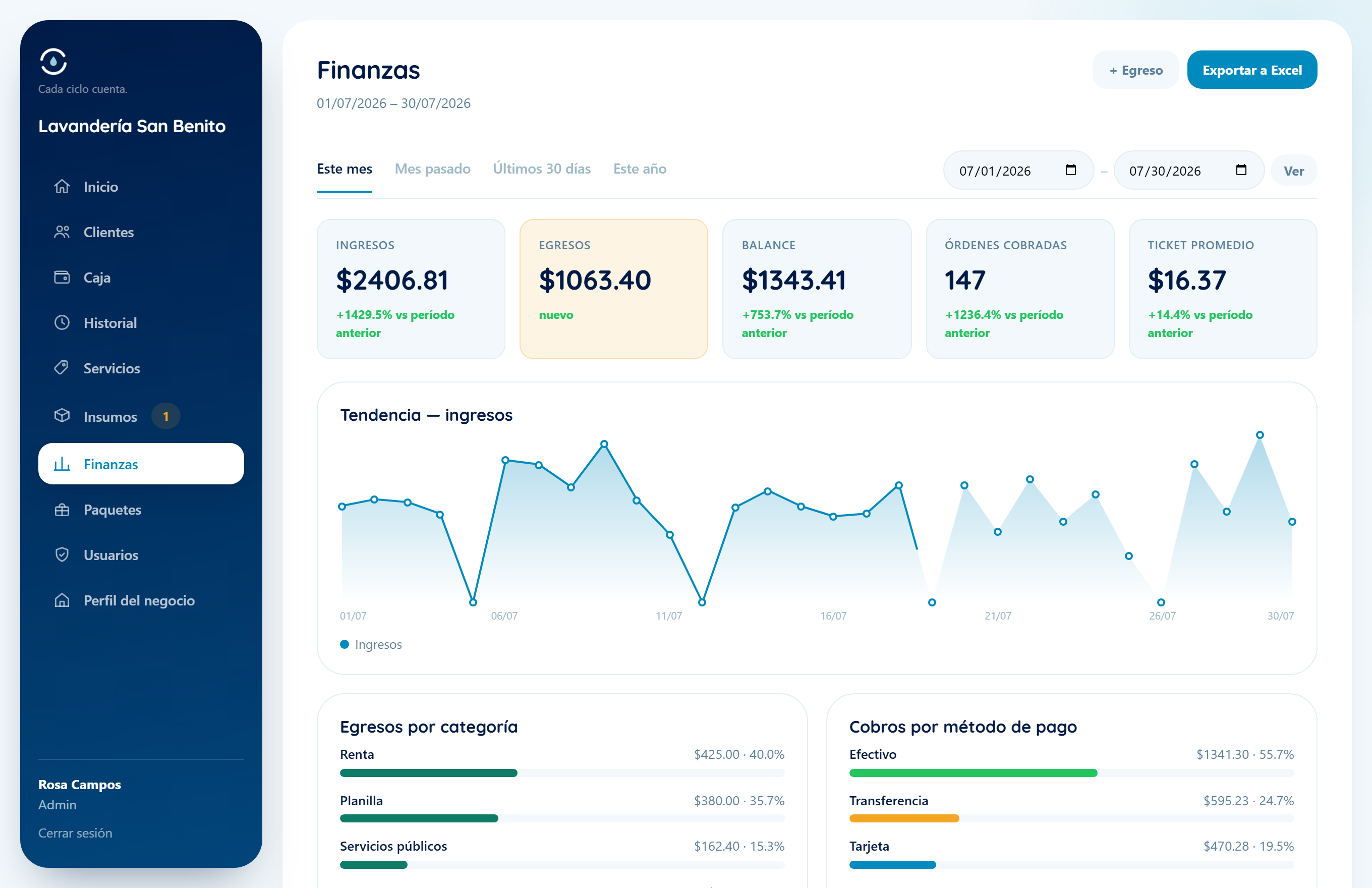Click the Rosa Campos user name
Screen dimensions: 1372x888
point(80,784)
